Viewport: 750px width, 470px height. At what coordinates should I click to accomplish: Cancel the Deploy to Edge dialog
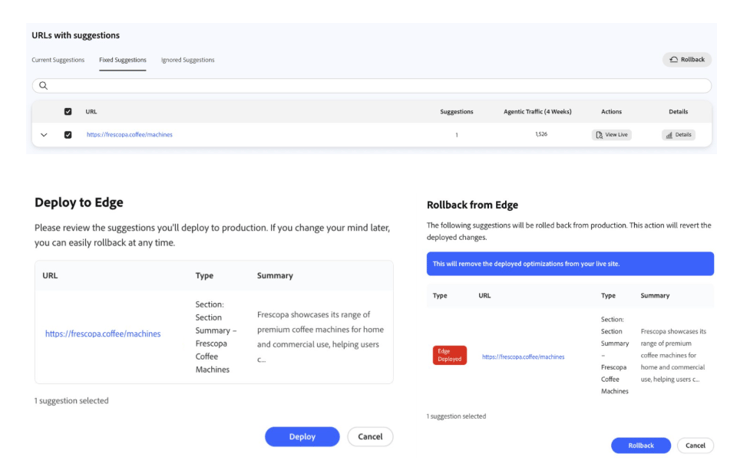370,437
